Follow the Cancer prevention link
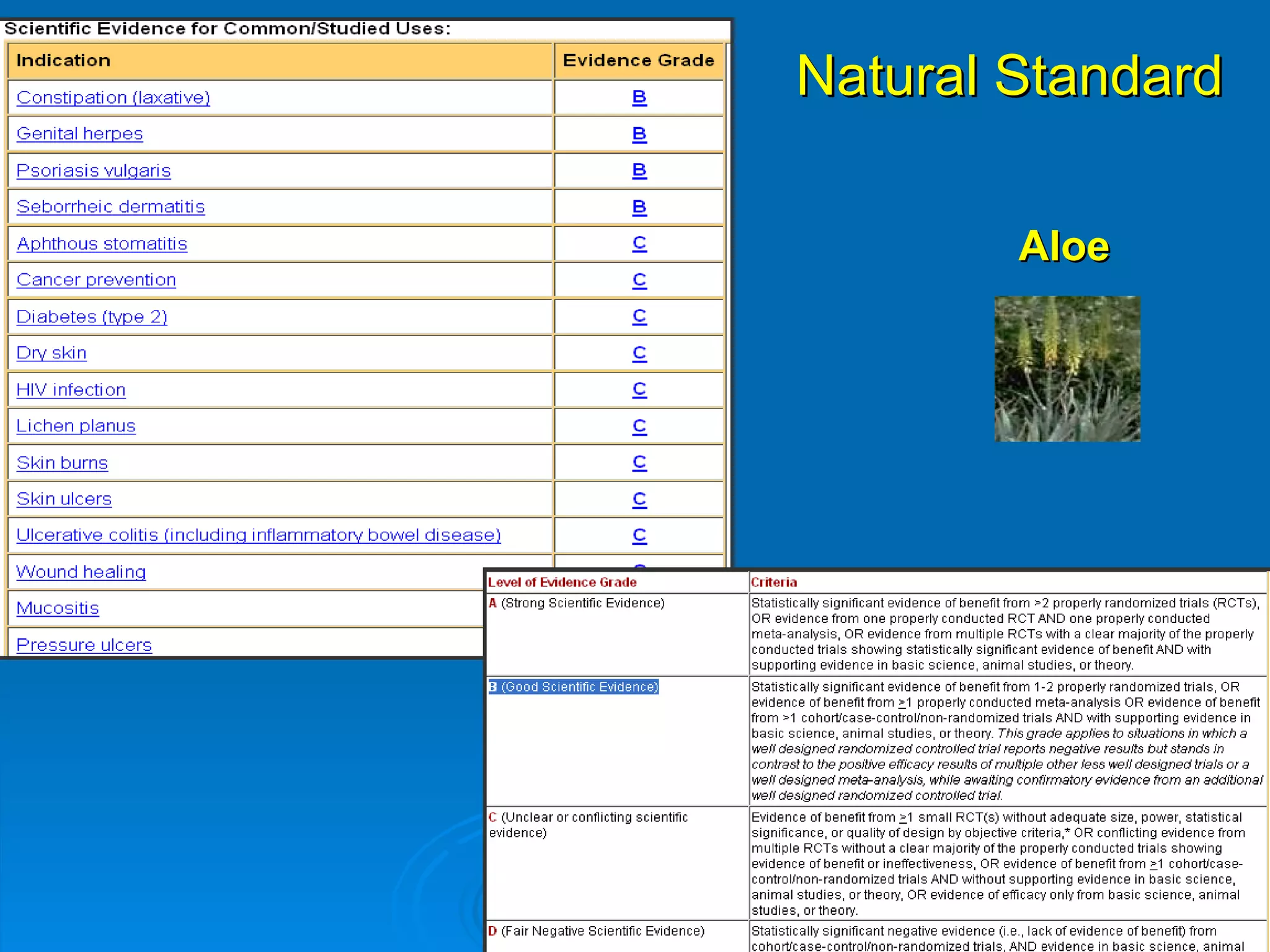The width and height of the screenshot is (1270, 952). click(x=96, y=280)
